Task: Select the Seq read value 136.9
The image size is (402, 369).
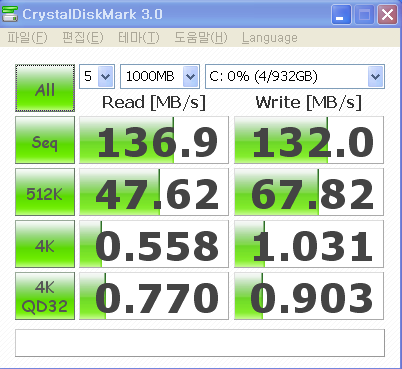Action: [154, 140]
